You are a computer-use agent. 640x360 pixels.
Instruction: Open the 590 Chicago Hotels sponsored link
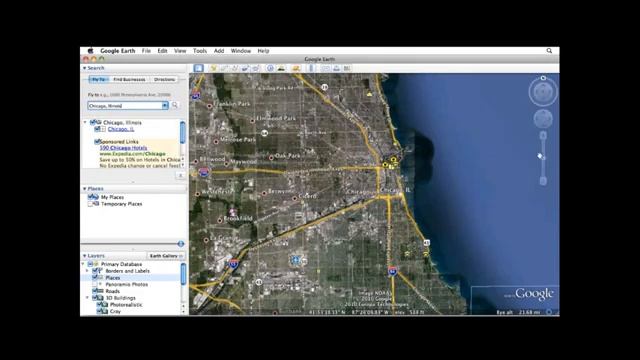(123, 148)
